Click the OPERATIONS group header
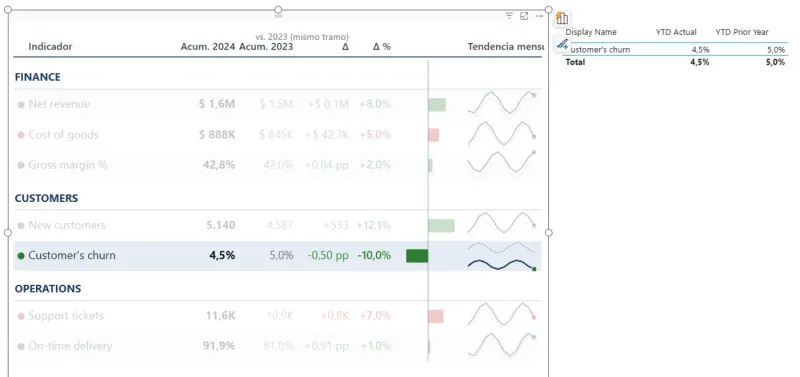 tap(48, 289)
